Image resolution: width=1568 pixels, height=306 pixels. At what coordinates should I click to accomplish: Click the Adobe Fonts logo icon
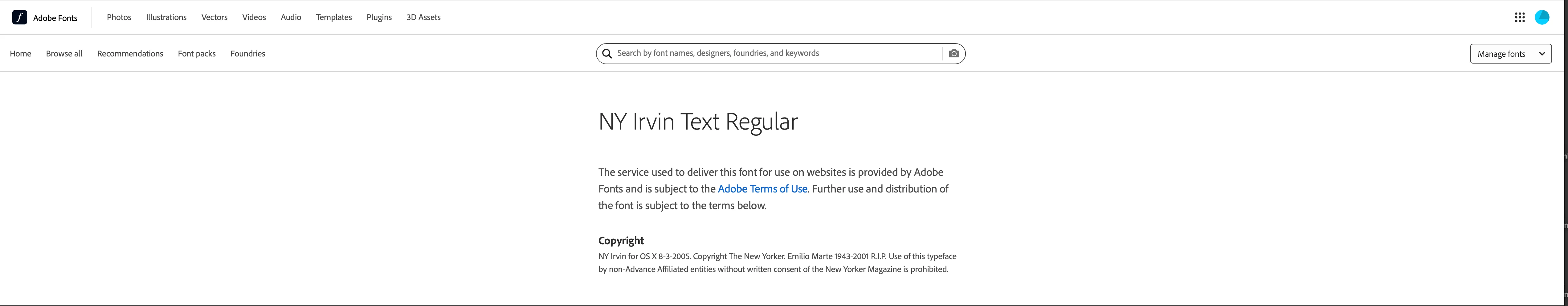coord(19,17)
